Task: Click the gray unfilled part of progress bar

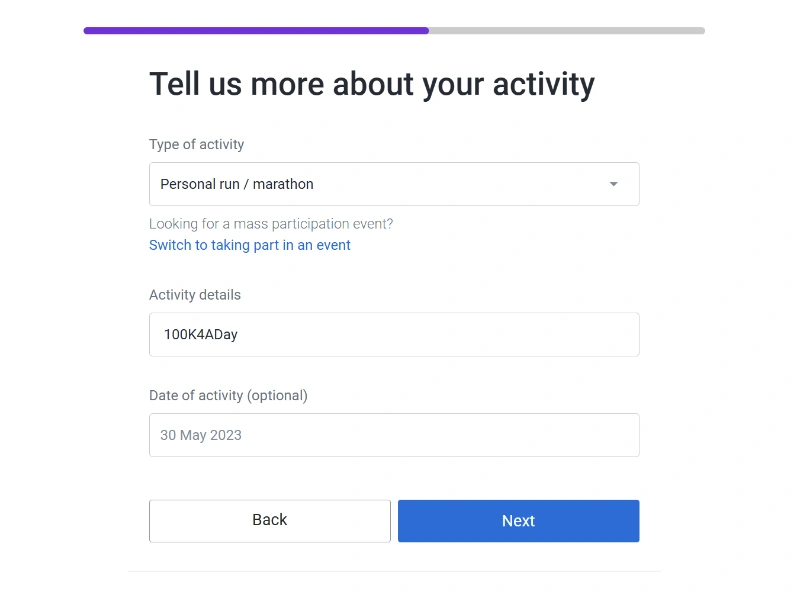Action: (567, 30)
